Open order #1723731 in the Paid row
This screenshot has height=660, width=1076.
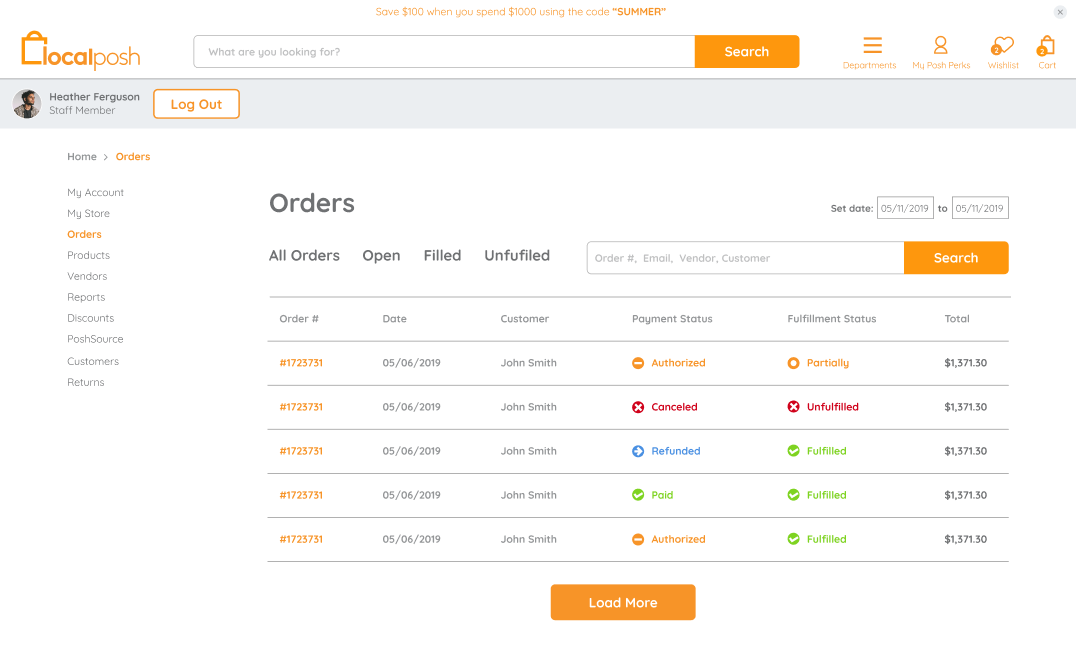coord(301,495)
